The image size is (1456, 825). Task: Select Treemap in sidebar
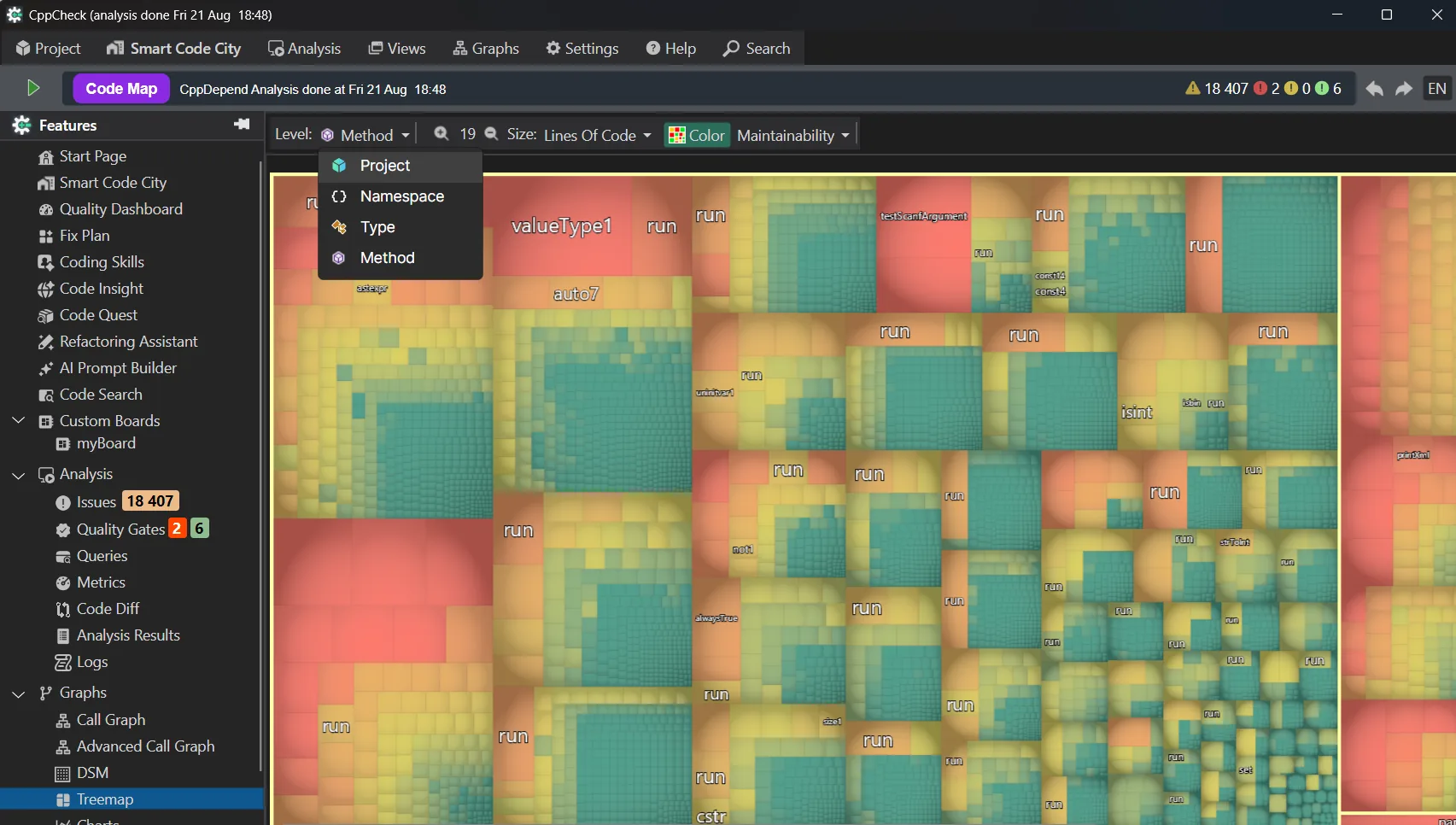[x=132, y=799]
